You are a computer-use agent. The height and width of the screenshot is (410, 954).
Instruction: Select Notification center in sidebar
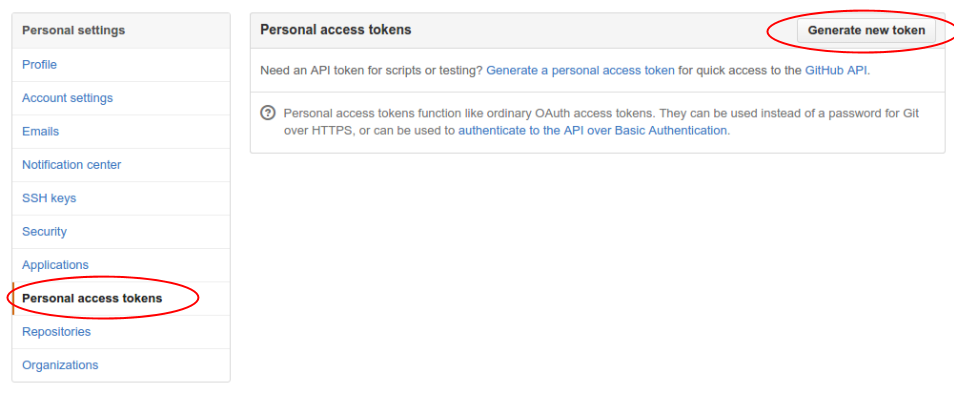pos(71,165)
